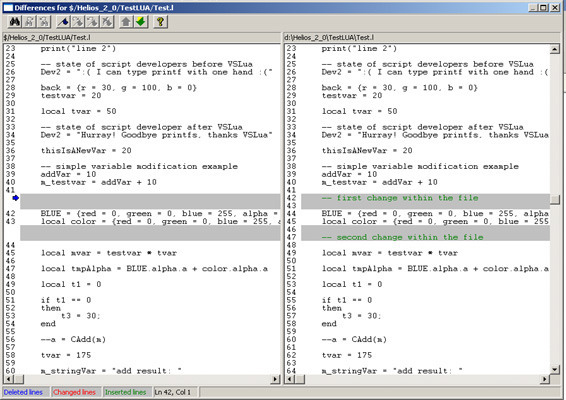The height and width of the screenshot is (400, 566).
Task: Click left pane's horizontal scroll right arrow
Action: click(x=275, y=379)
